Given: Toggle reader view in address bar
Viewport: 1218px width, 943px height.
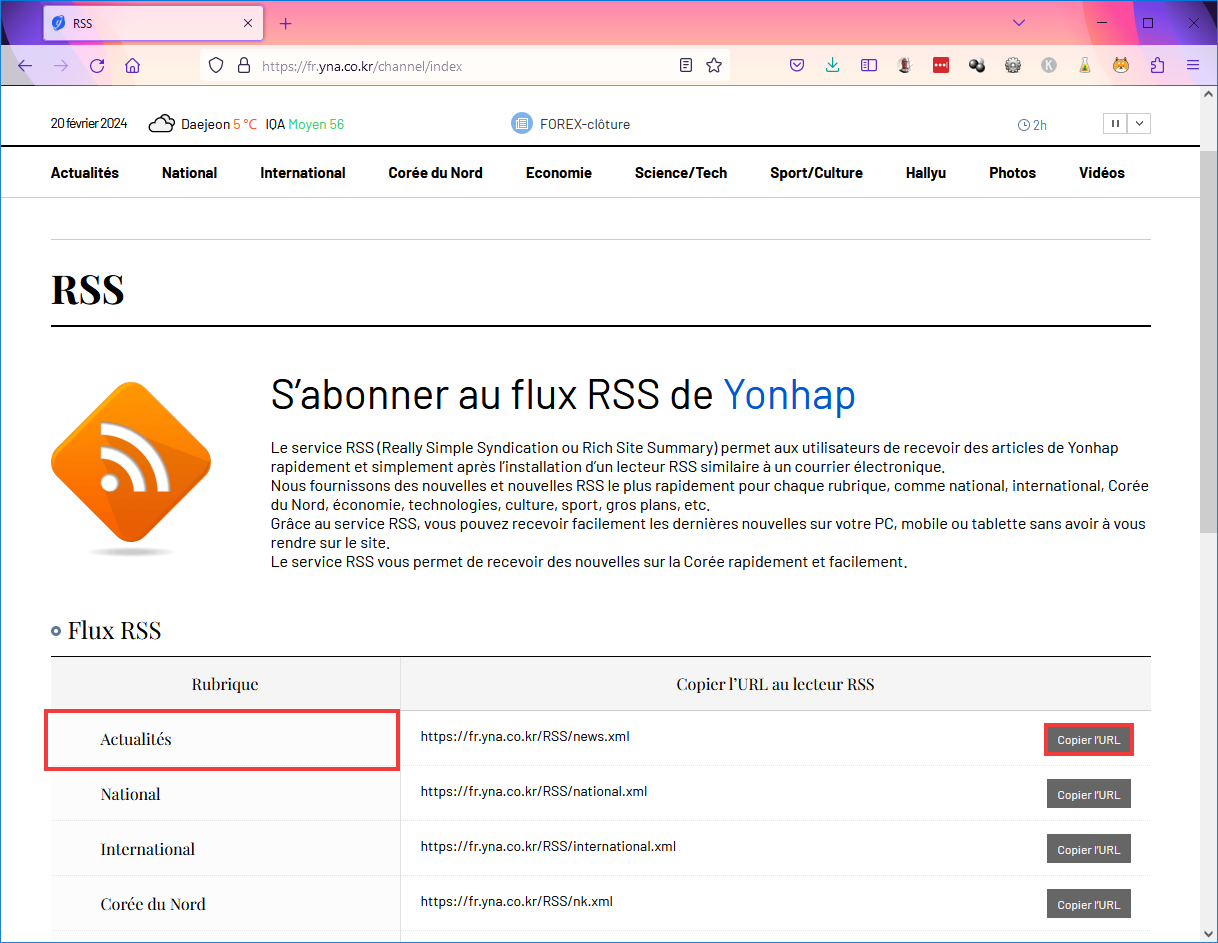Looking at the screenshot, I should [x=686, y=66].
